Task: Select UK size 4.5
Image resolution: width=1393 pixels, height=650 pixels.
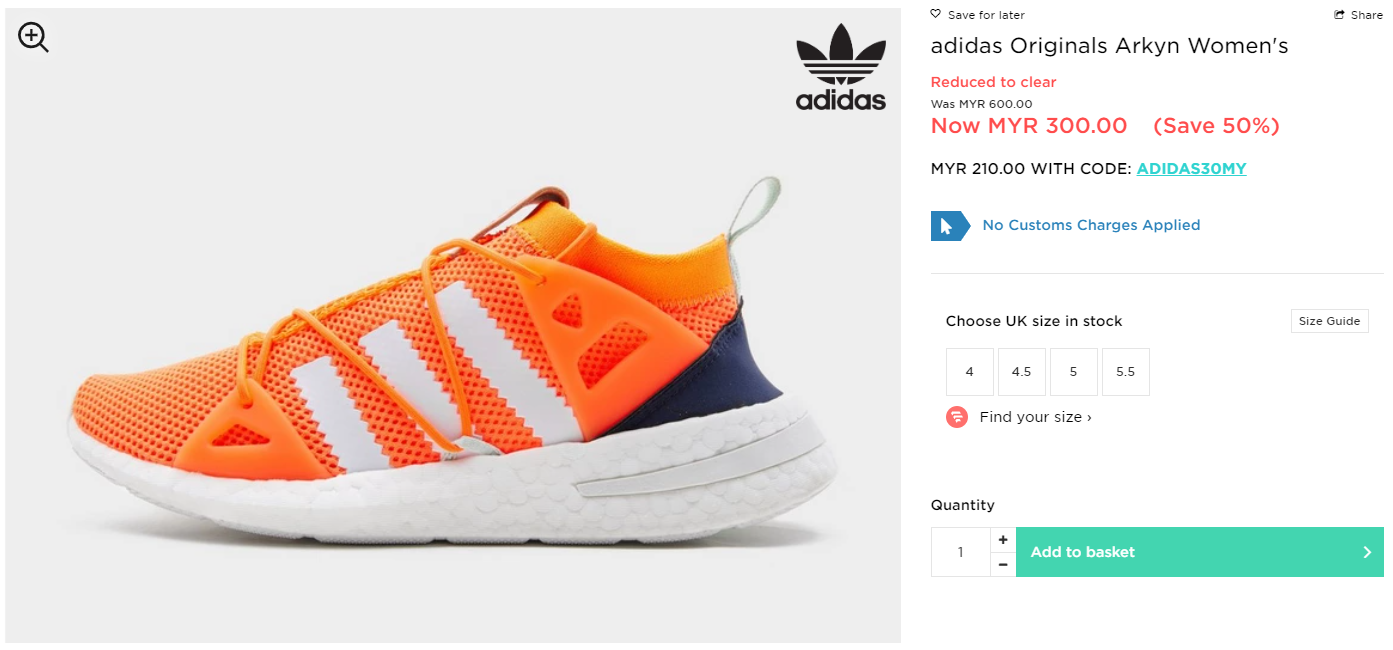Action: pos(1021,372)
